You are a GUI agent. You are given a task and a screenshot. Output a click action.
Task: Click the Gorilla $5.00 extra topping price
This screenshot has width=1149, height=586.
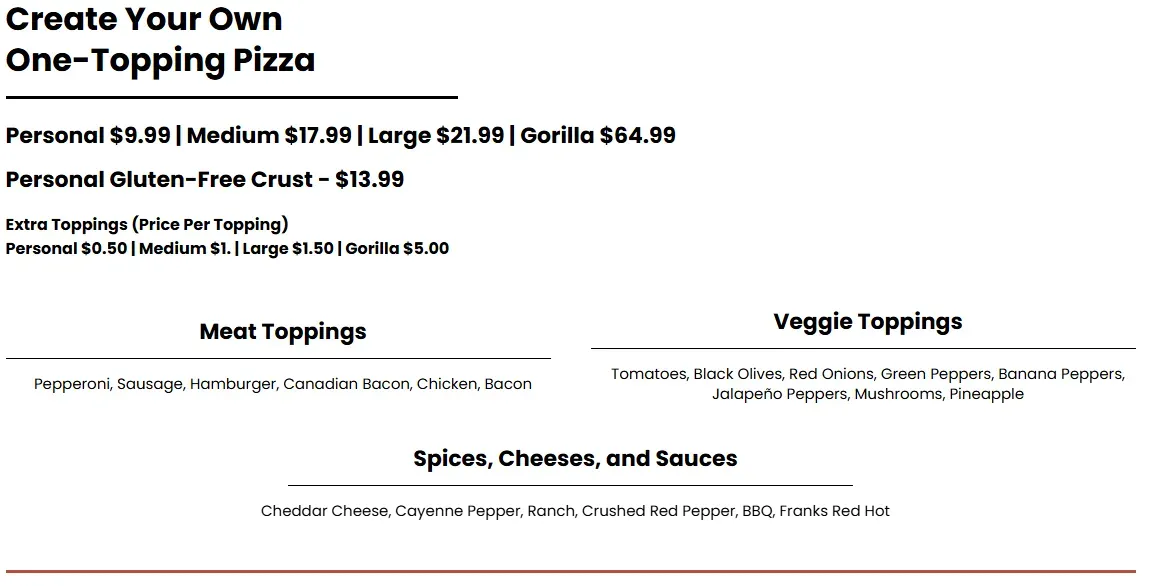pyautogui.click(x=397, y=249)
